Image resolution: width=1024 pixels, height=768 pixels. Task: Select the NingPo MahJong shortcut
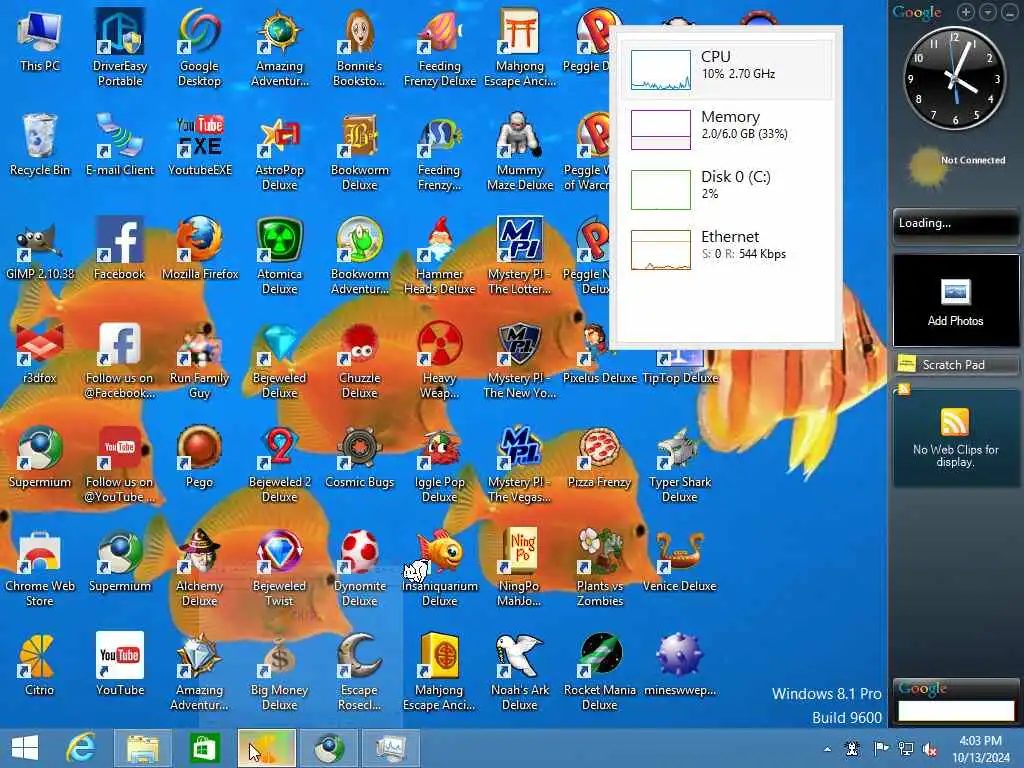520,568
